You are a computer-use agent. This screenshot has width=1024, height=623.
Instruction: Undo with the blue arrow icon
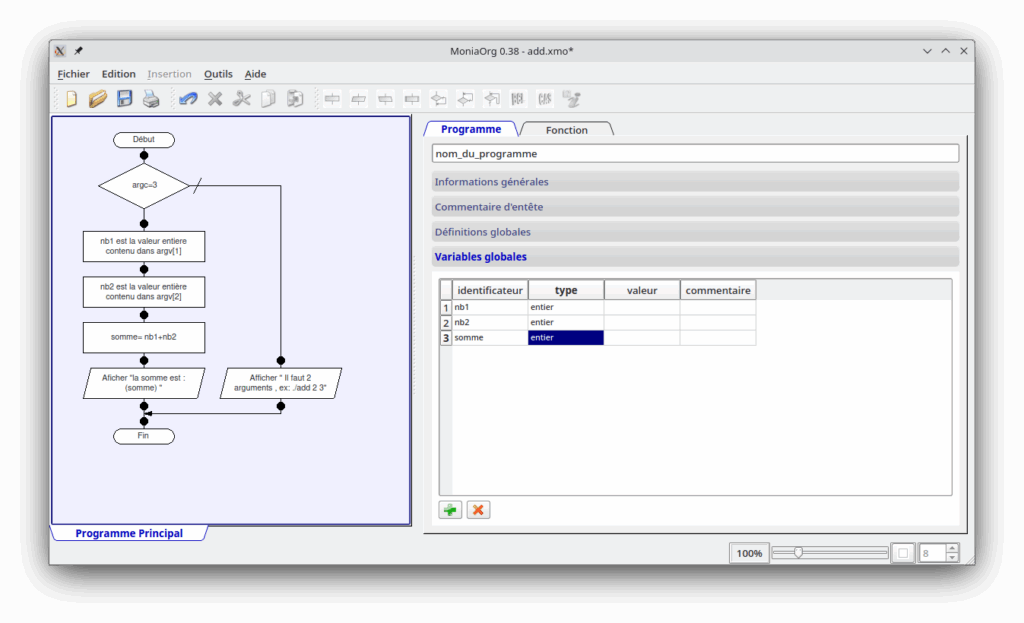click(188, 99)
